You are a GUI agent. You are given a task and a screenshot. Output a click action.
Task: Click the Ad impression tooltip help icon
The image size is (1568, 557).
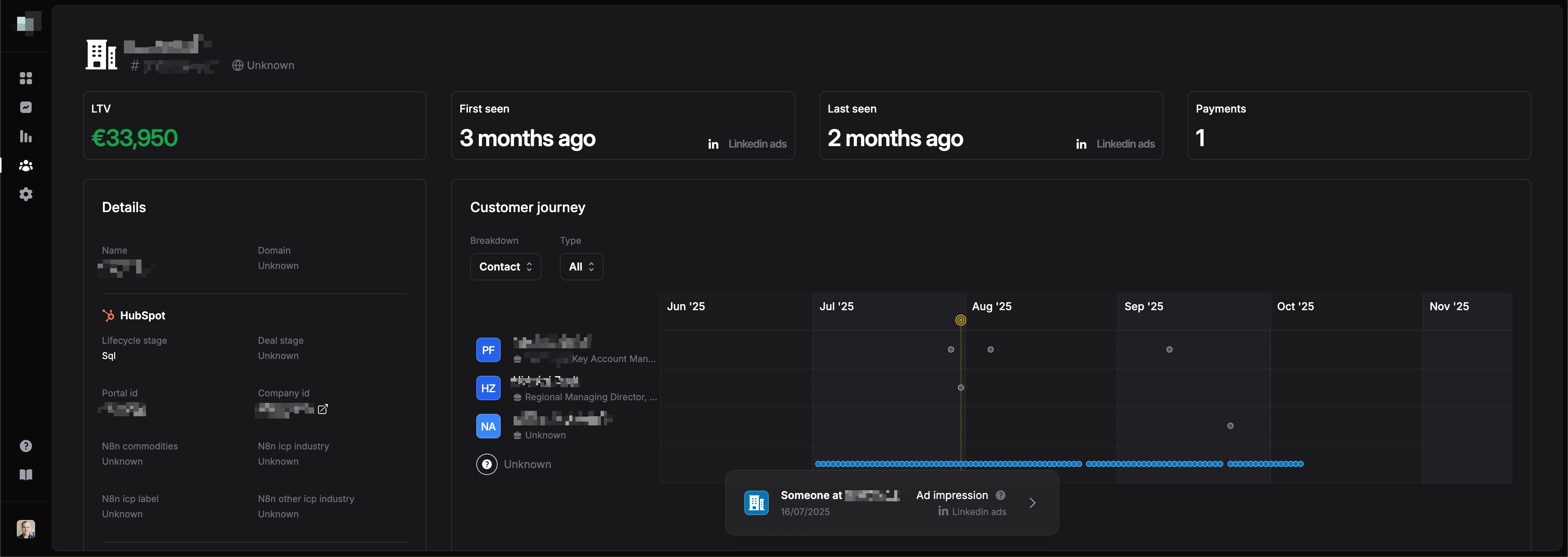1001,495
